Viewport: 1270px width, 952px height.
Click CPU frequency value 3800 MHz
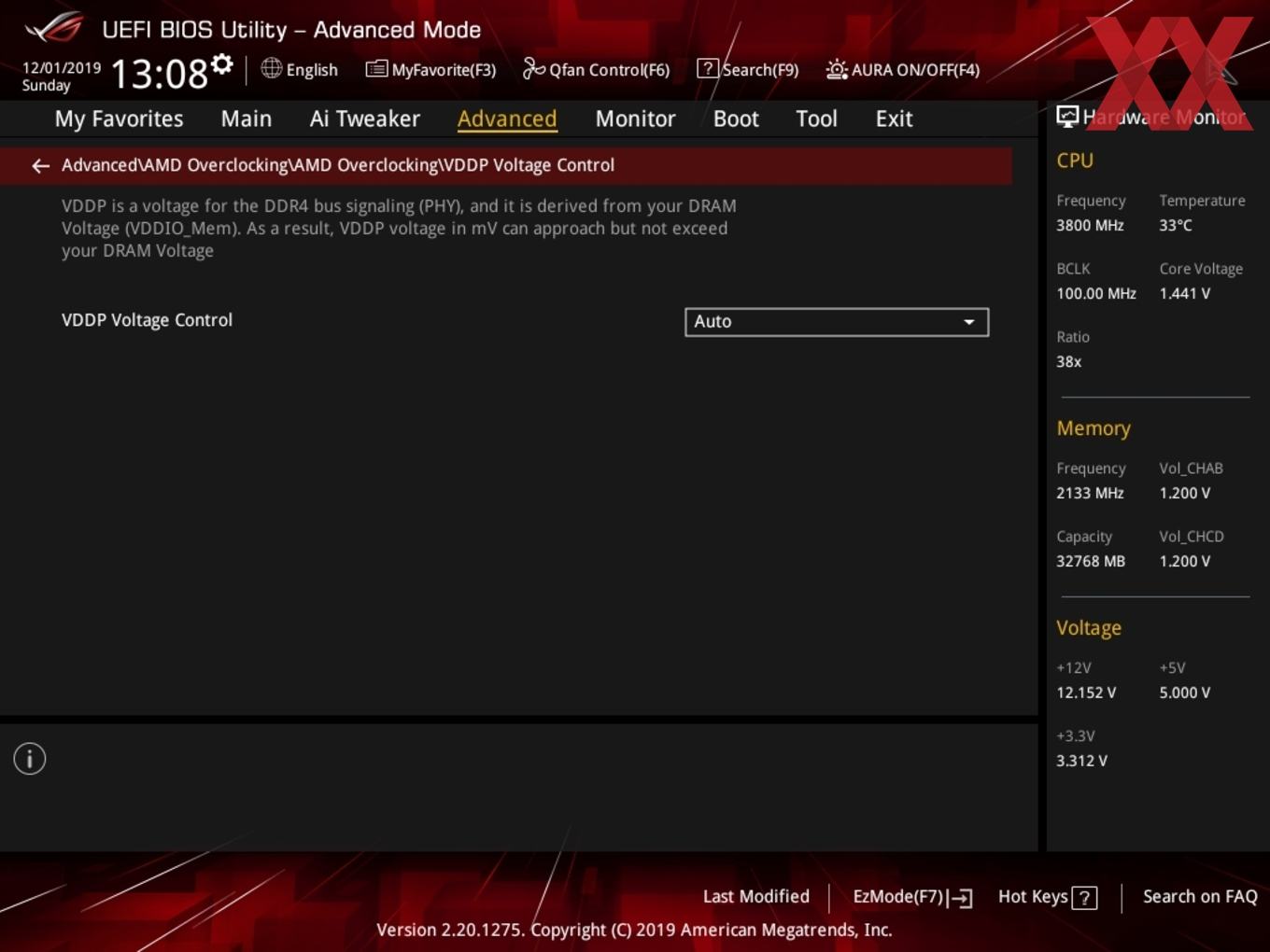point(1090,225)
